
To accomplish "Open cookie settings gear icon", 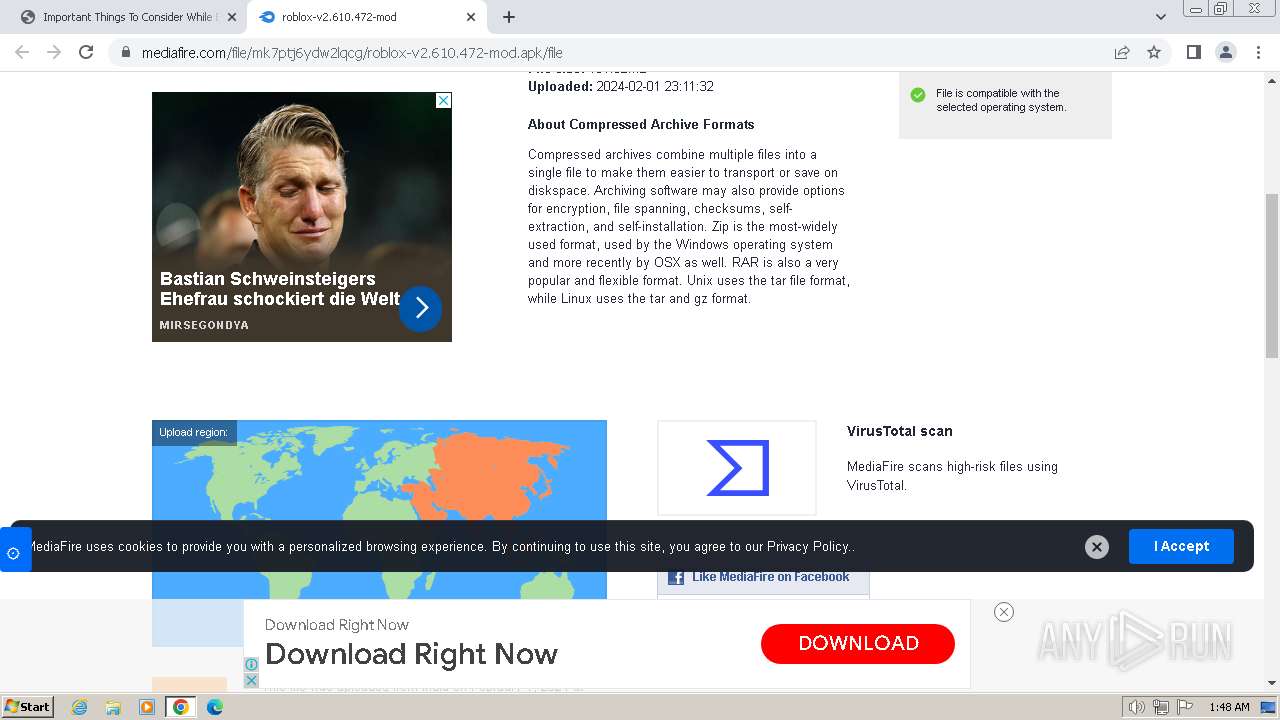I will tap(14, 552).
